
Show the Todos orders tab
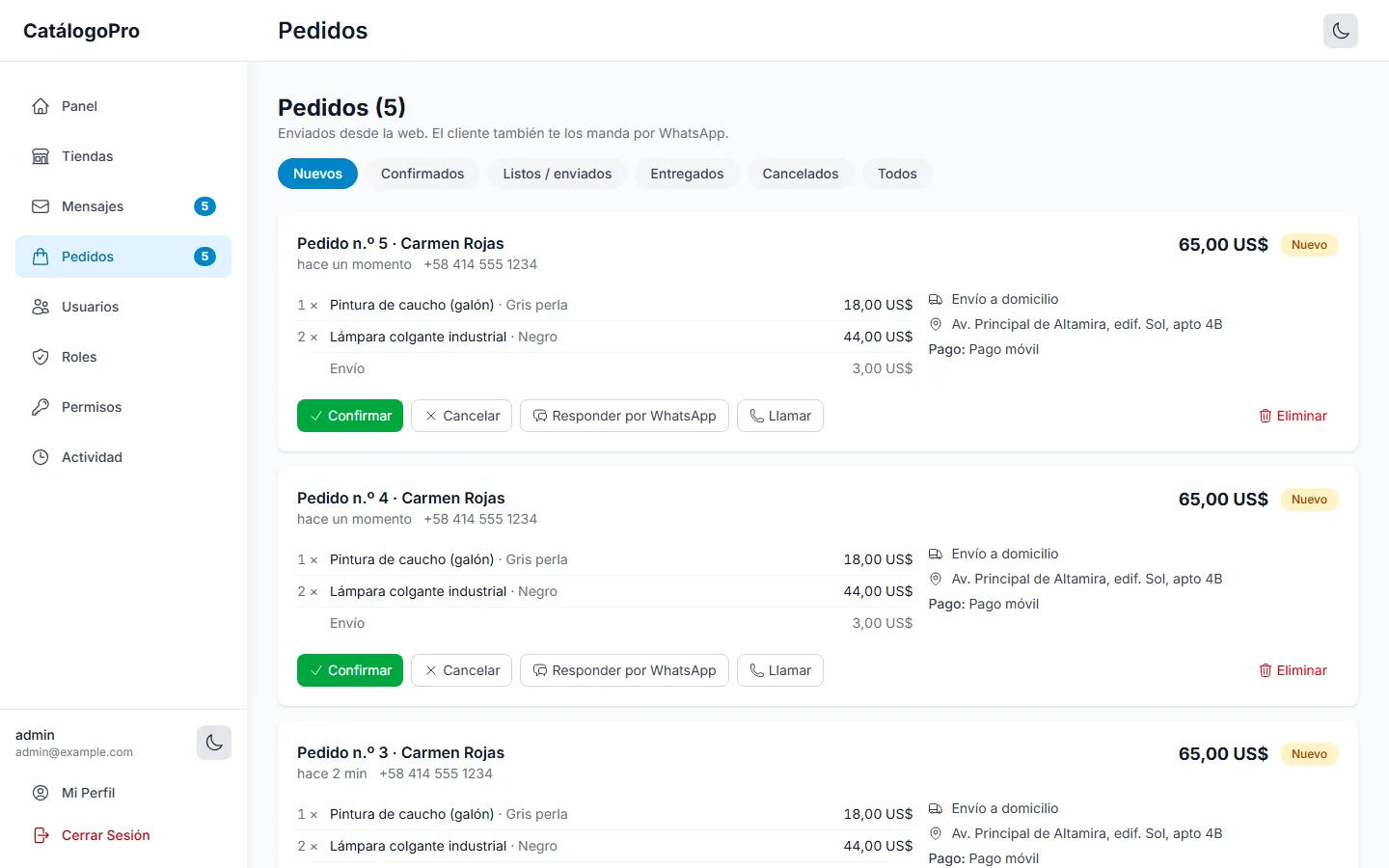point(897,174)
